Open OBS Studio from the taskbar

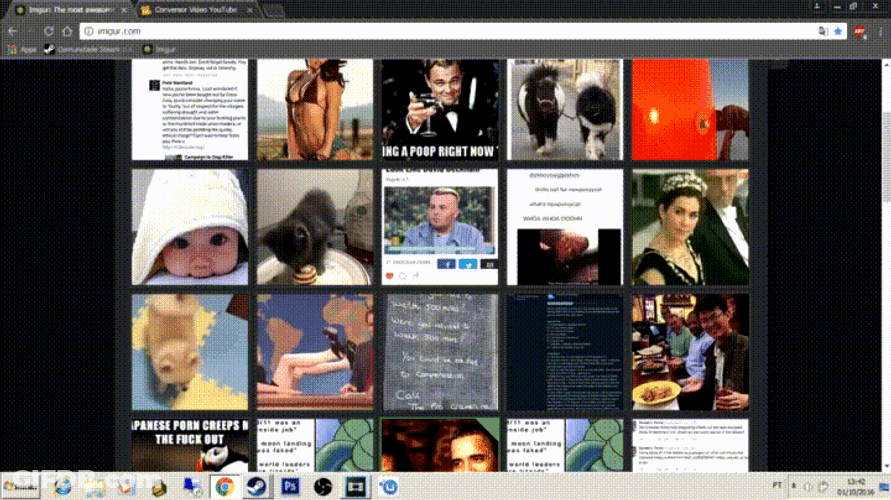coord(323,486)
